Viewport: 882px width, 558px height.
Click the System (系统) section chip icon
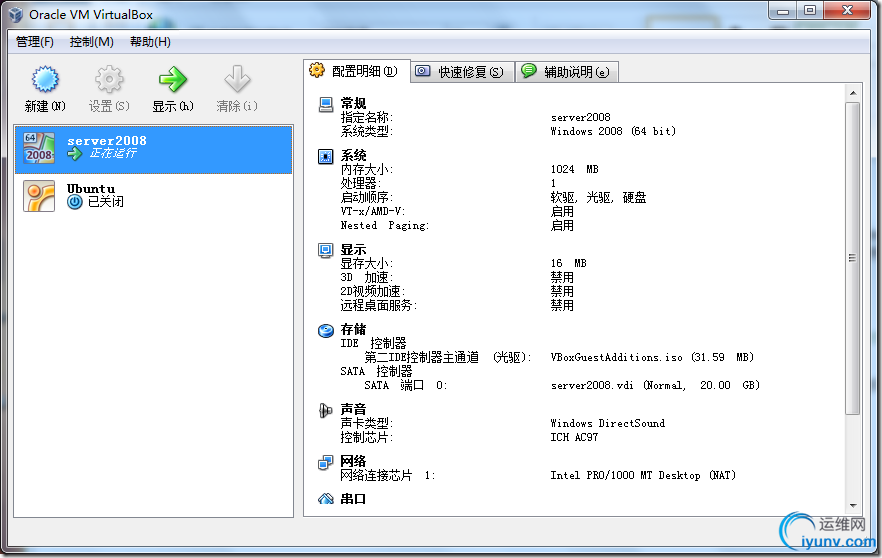326,156
